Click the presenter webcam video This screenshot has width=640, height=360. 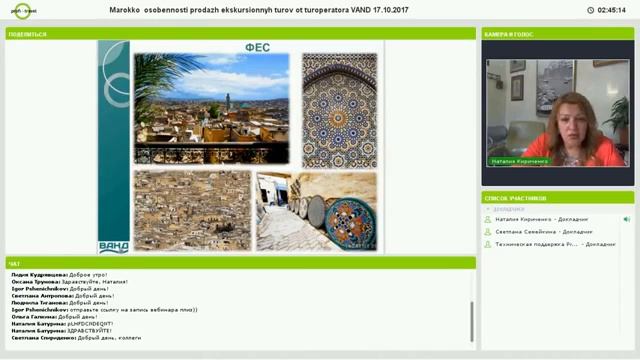[x=558, y=113]
